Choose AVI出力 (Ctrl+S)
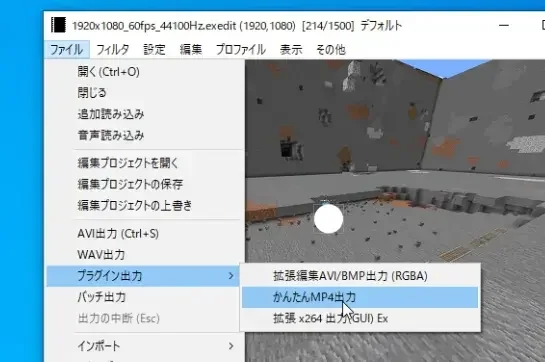Screen dimensions: 545x362 pos(143,233)
